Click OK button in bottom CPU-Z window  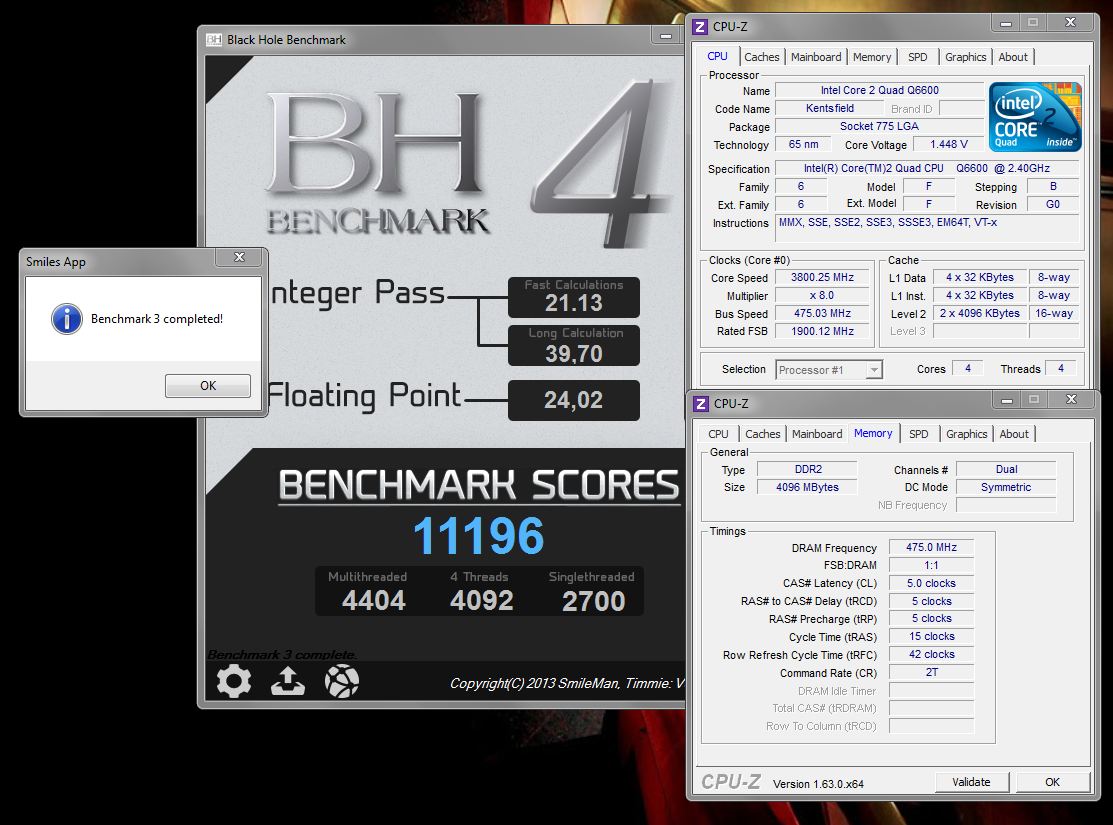(x=1052, y=782)
